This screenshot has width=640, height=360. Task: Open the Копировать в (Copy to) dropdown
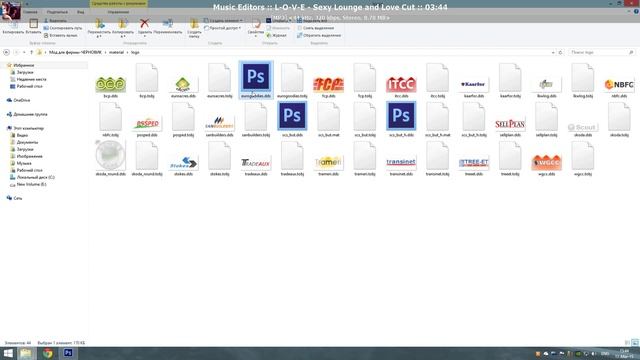(x=122, y=28)
